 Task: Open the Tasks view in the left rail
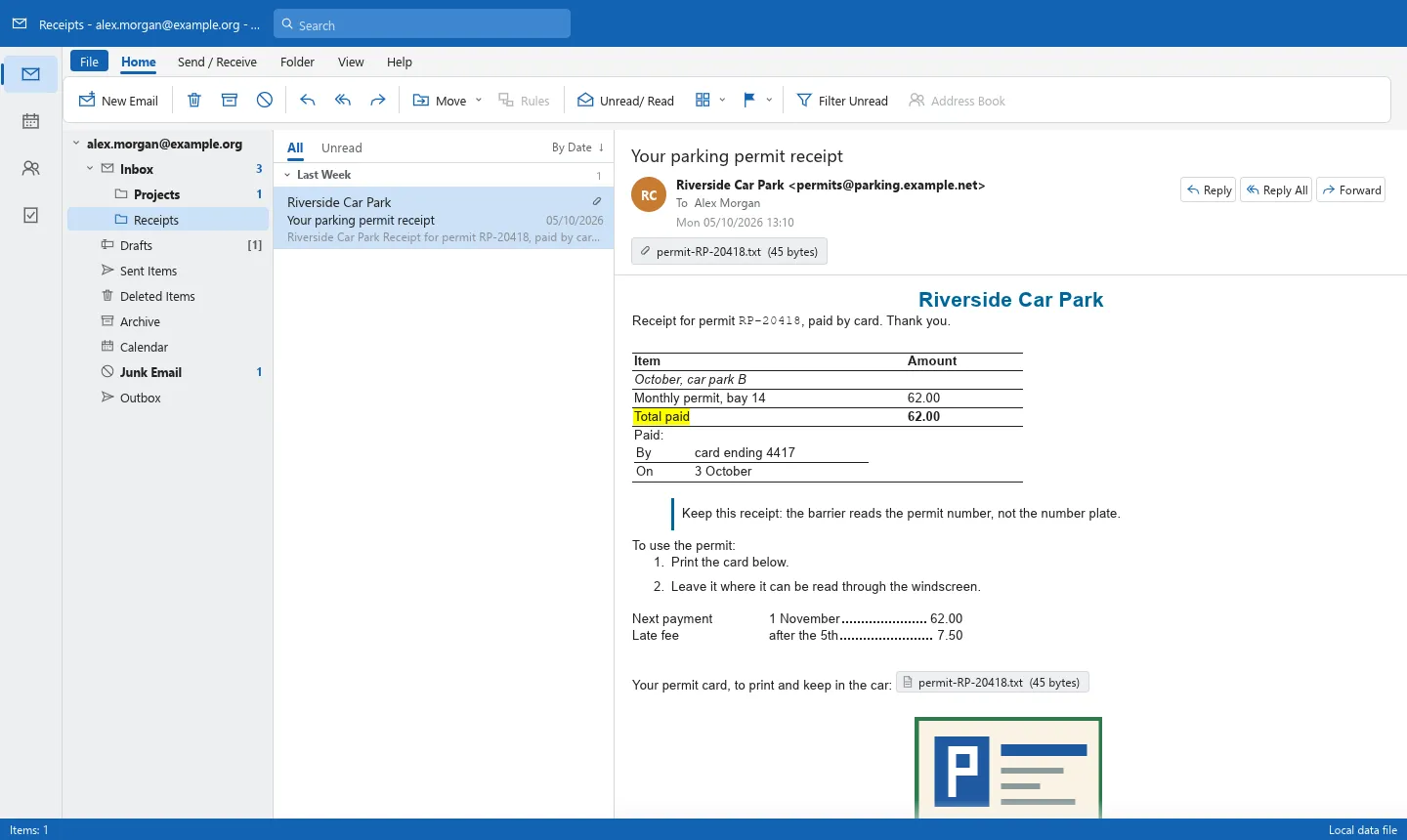click(x=31, y=215)
